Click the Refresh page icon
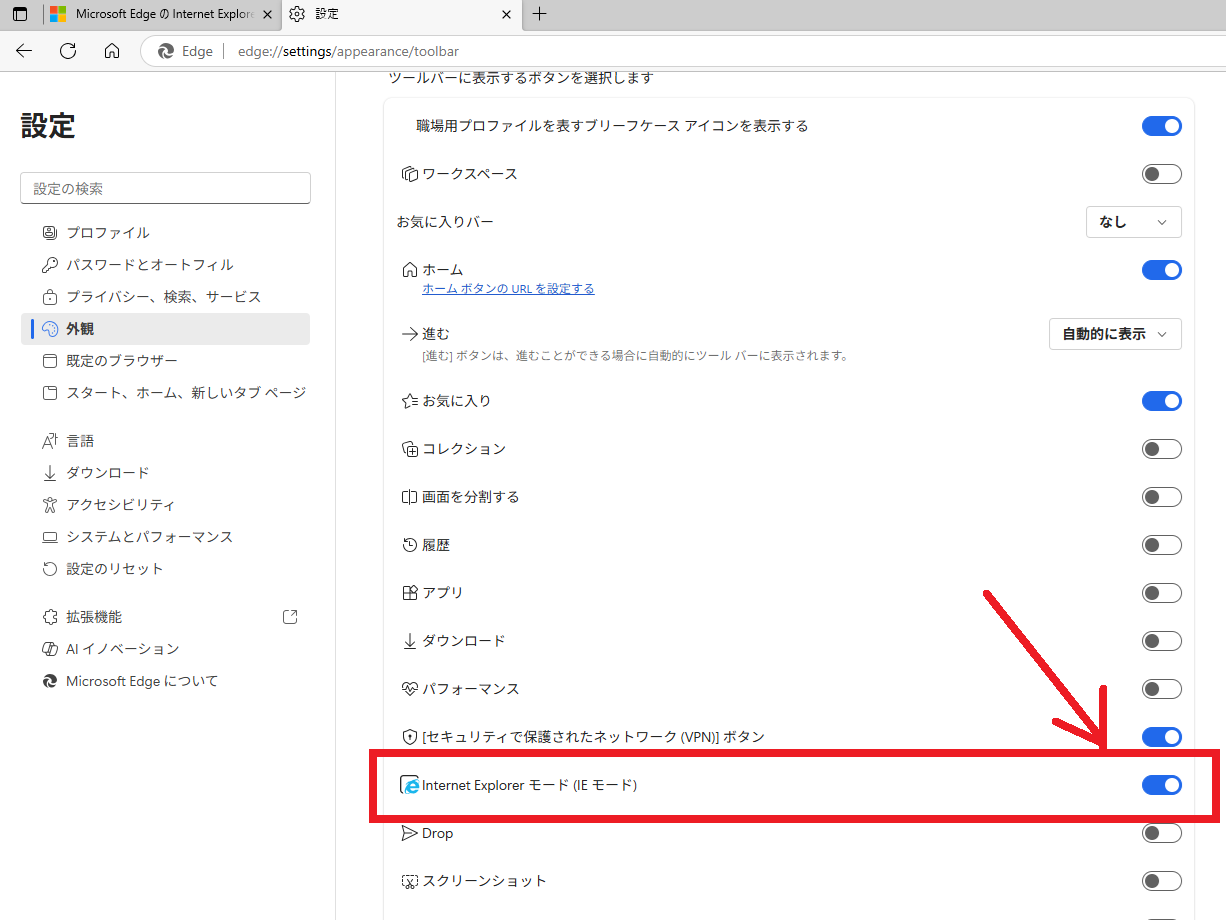This screenshot has width=1226, height=920. click(x=68, y=51)
